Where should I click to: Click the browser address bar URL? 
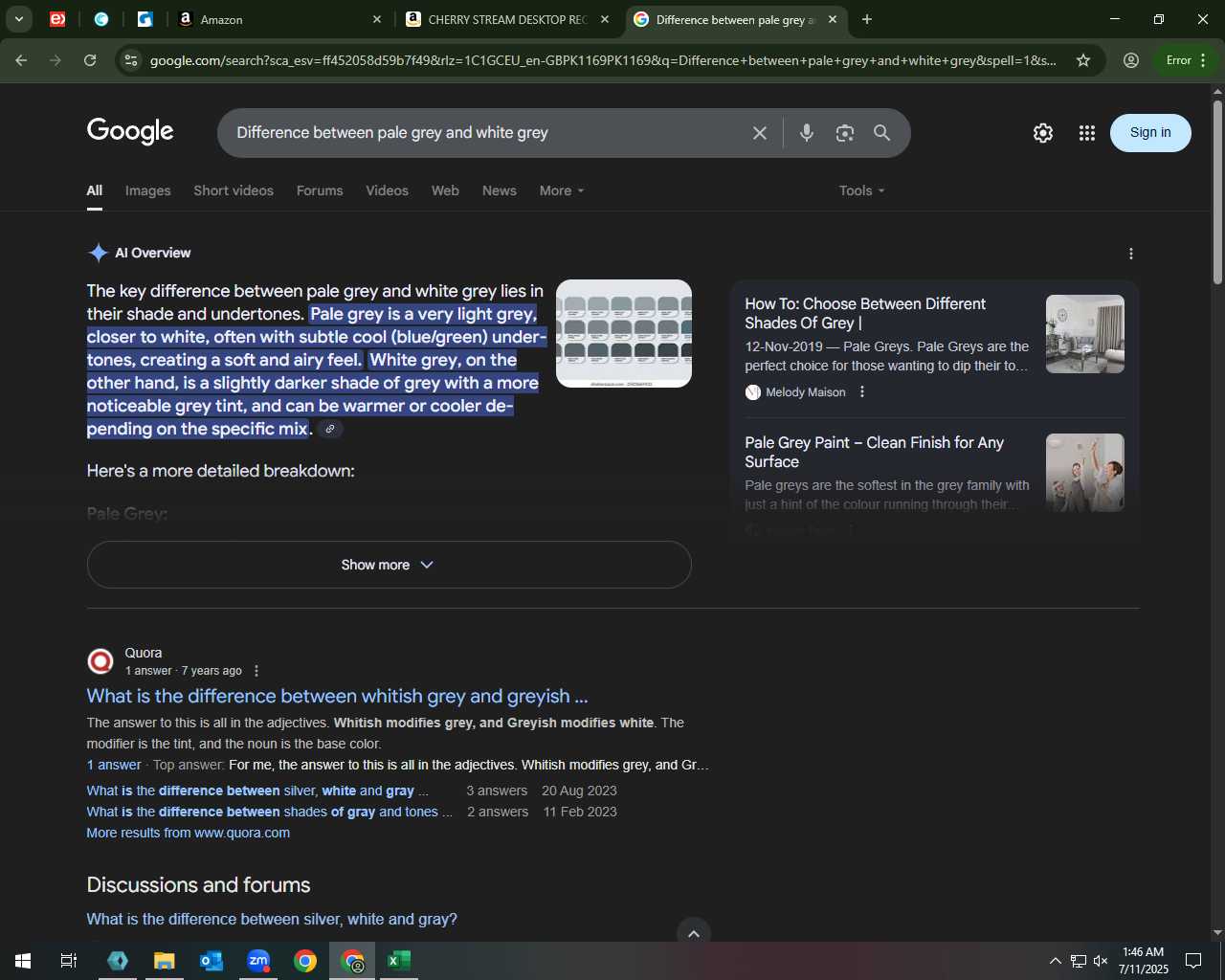[x=603, y=60]
